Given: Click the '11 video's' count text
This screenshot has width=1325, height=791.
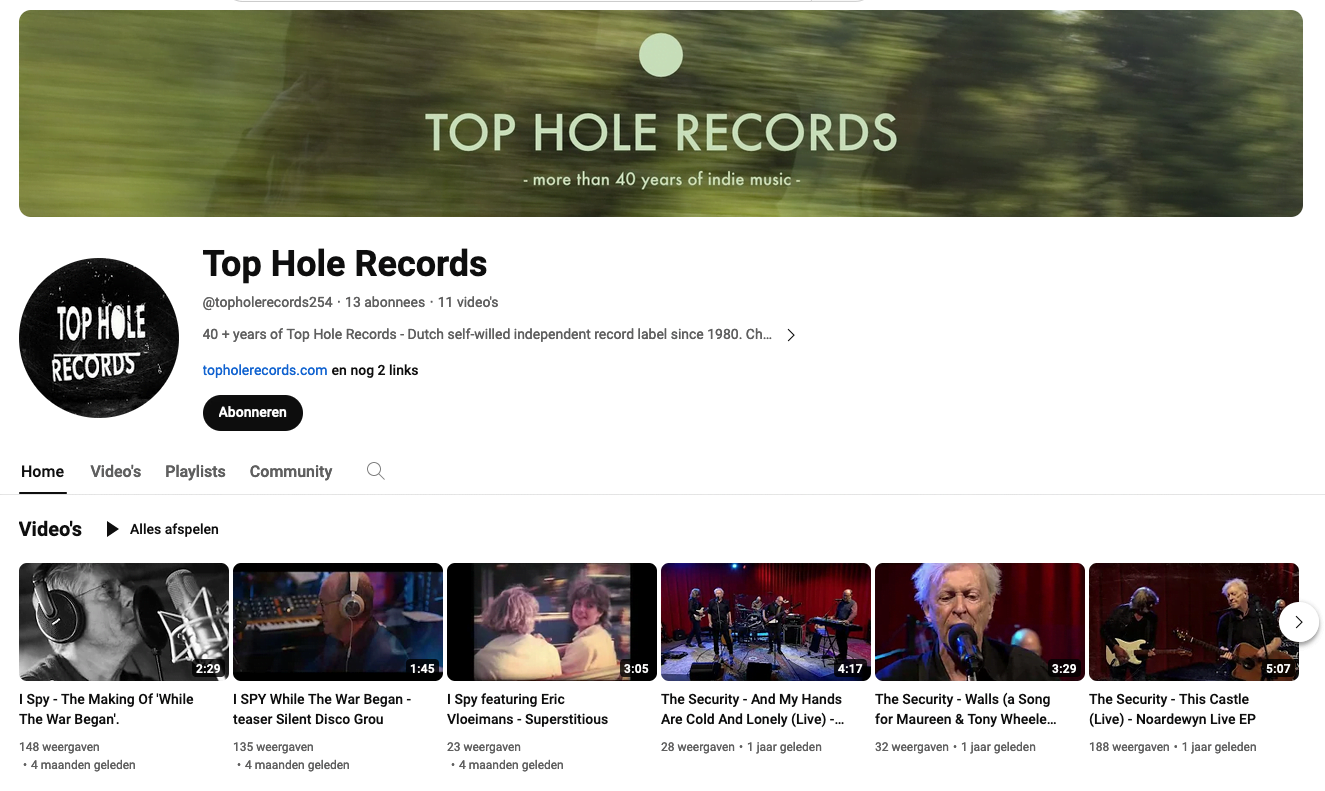Looking at the screenshot, I should coord(468,302).
